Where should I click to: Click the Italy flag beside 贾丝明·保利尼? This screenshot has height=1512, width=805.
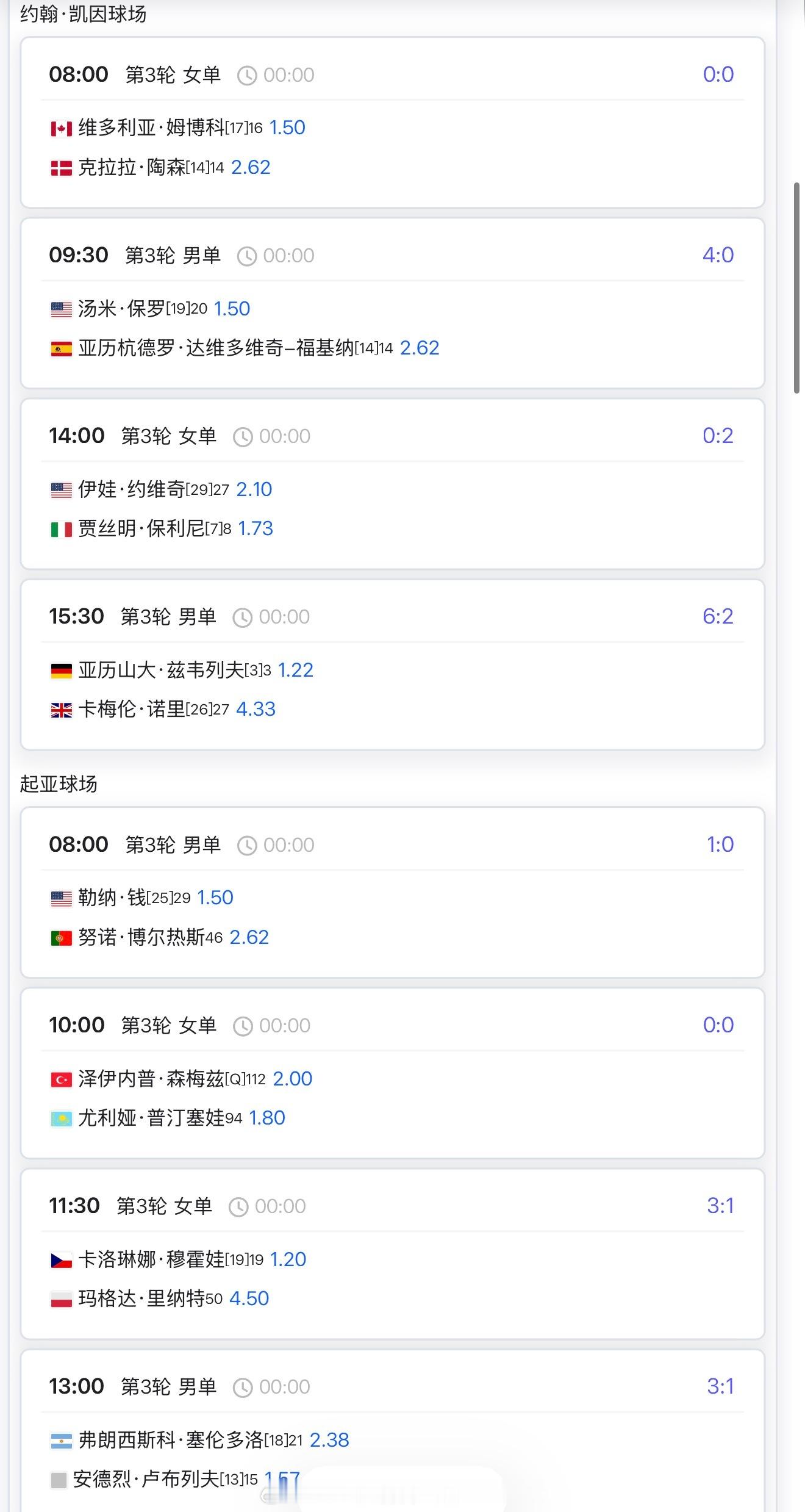(61, 529)
